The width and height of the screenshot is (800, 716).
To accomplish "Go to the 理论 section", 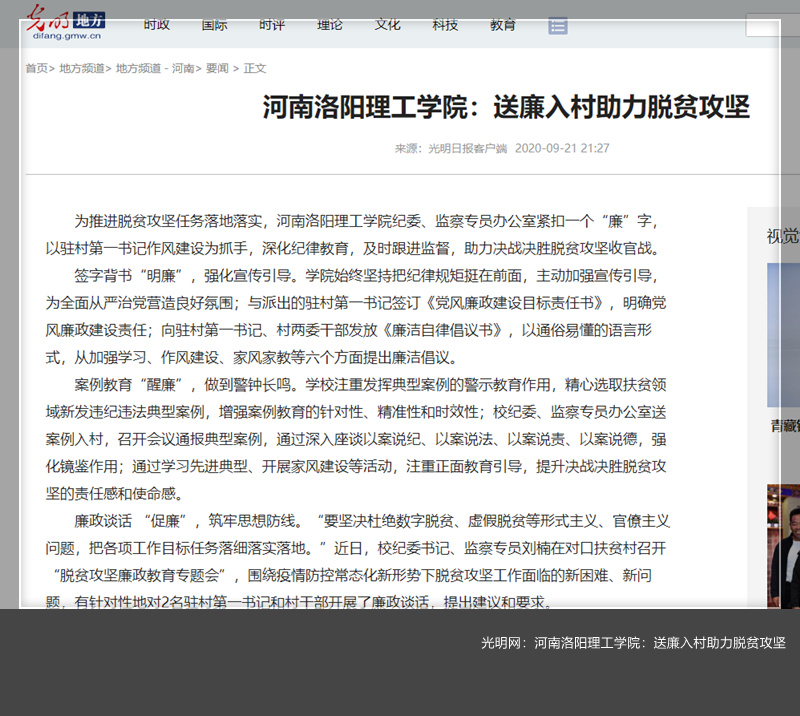I will pos(330,24).
